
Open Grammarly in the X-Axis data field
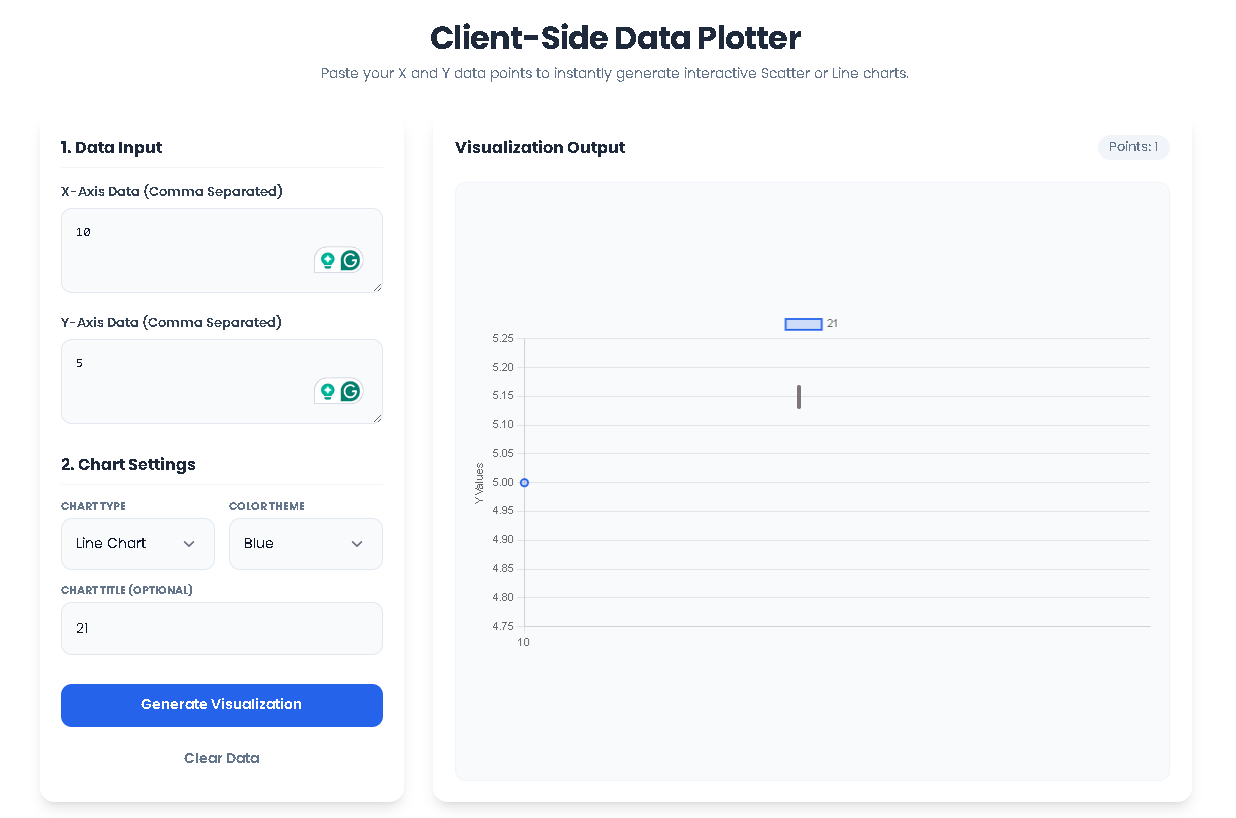(x=351, y=259)
